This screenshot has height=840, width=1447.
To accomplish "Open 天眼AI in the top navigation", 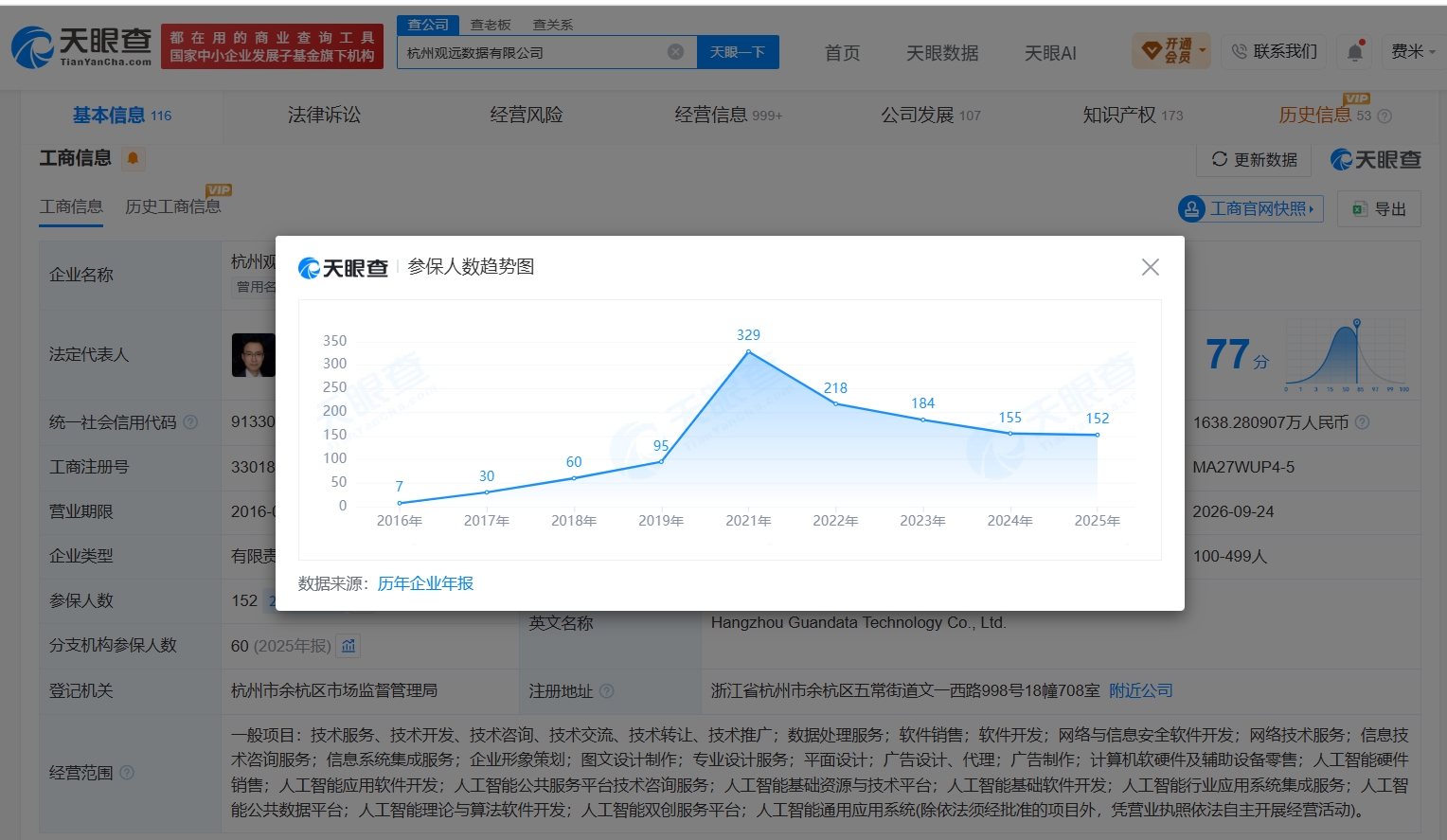I will (x=1050, y=53).
